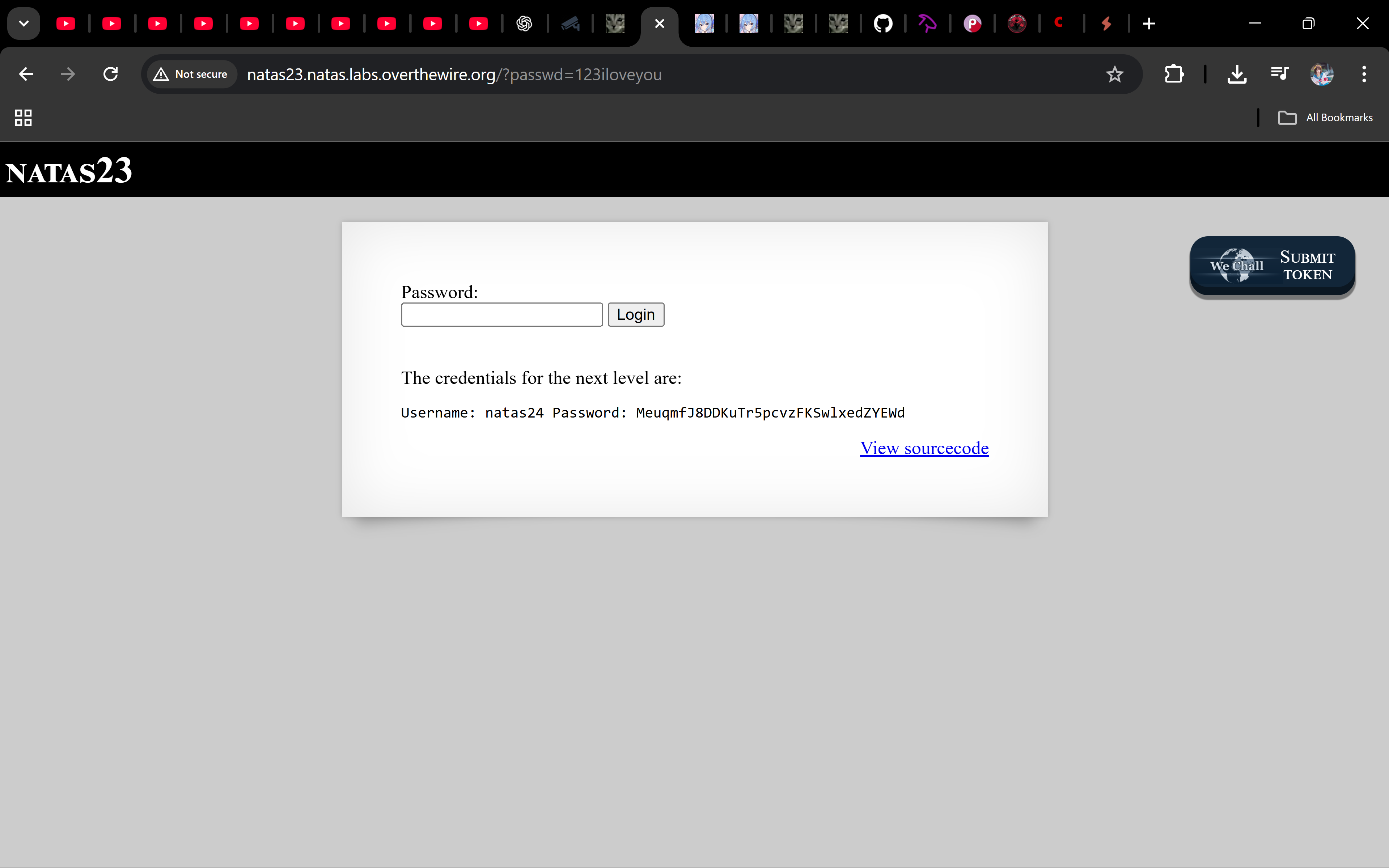Image resolution: width=1389 pixels, height=868 pixels.
Task: Go back using the back arrow
Action: [x=26, y=74]
